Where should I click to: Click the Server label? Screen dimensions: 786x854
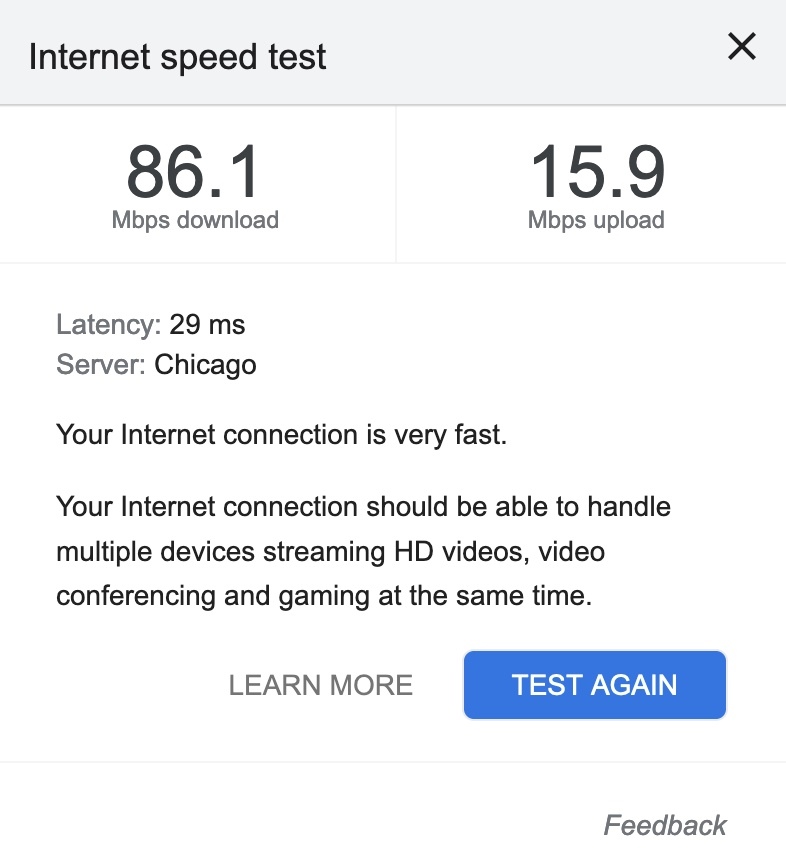pyautogui.click(x=101, y=365)
